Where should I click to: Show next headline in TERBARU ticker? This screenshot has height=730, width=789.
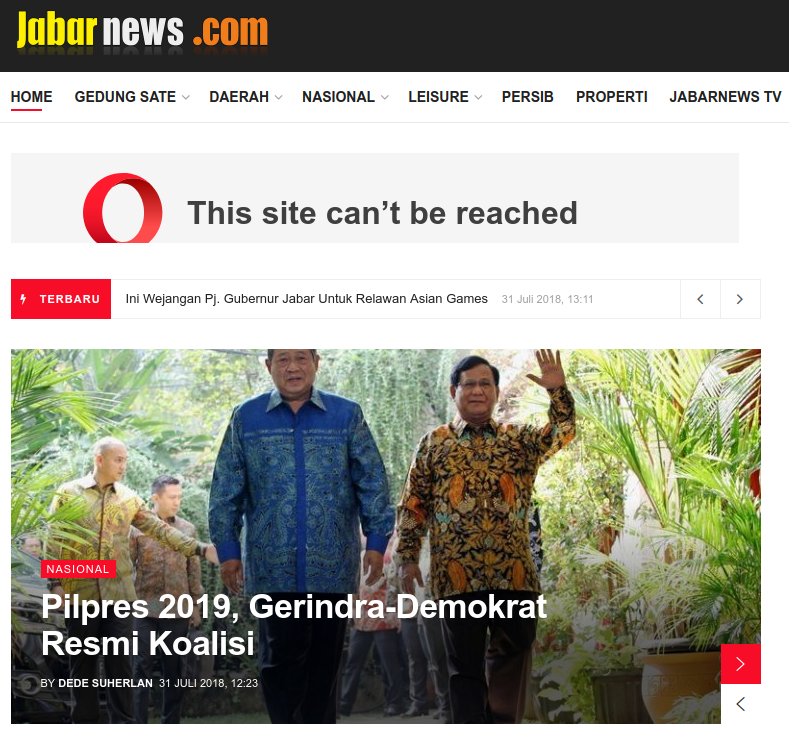point(740,299)
